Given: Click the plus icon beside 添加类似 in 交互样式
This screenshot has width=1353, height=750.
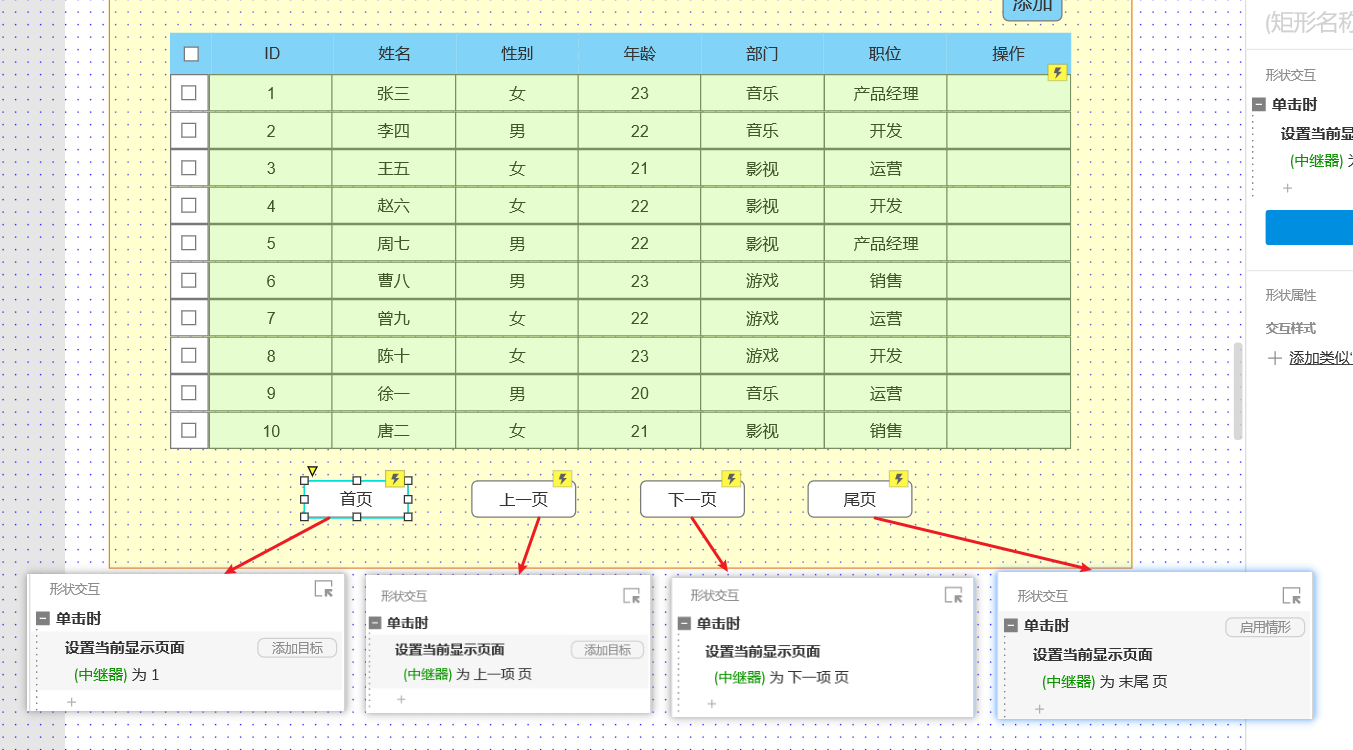Looking at the screenshot, I should 1275,358.
